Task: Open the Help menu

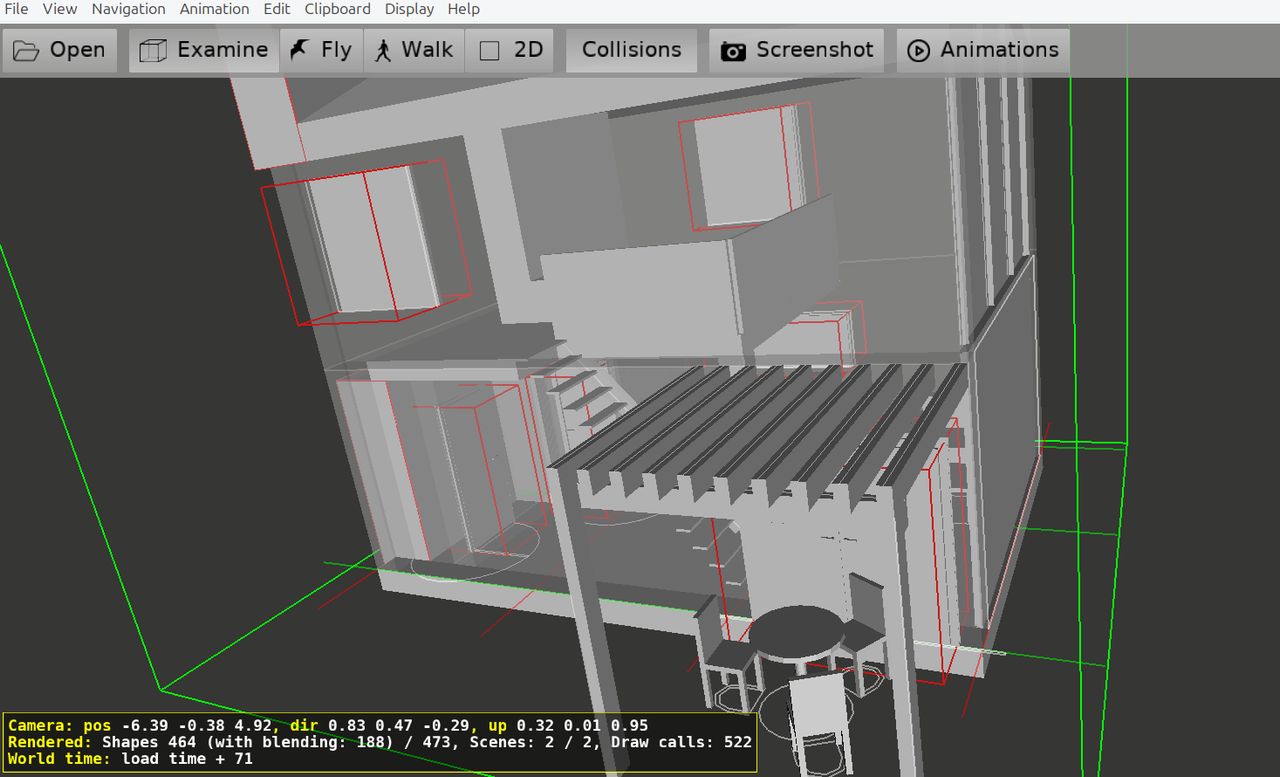Action: 464,9
